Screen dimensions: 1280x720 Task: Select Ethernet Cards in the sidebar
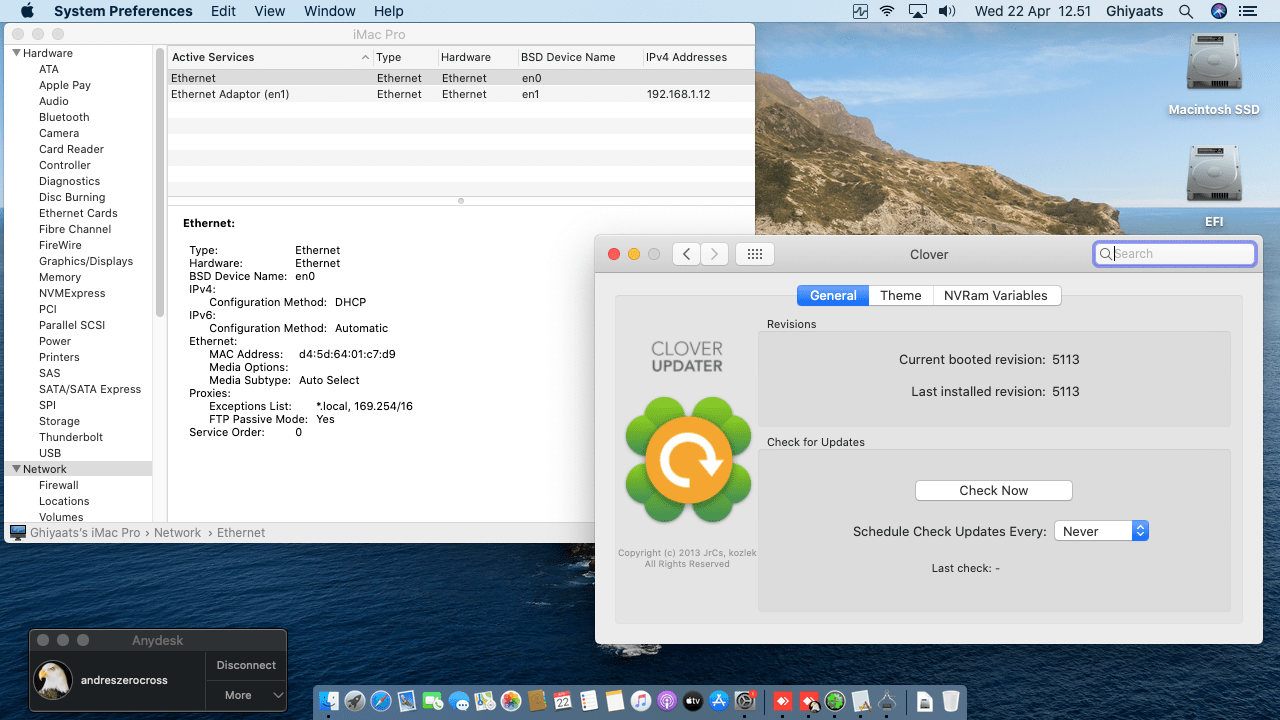[78, 213]
